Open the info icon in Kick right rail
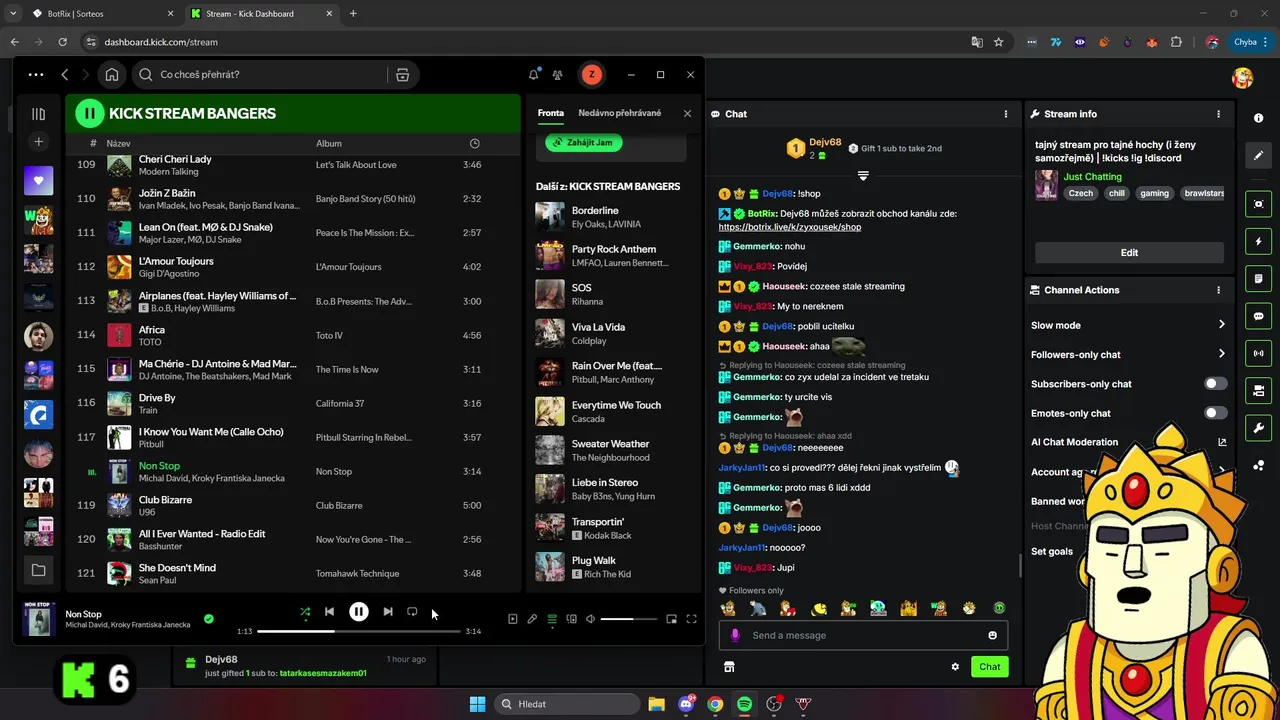The width and height of the screenshot is (1280, 720). pyautogui.click(x=1258, y=118)
